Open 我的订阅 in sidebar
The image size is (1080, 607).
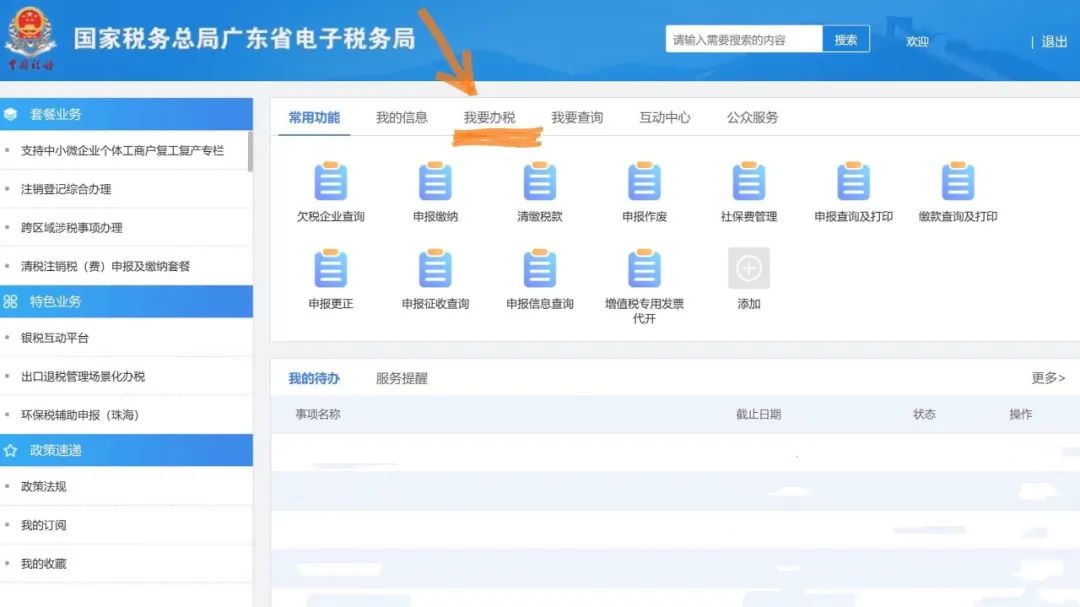click(43, 525)
